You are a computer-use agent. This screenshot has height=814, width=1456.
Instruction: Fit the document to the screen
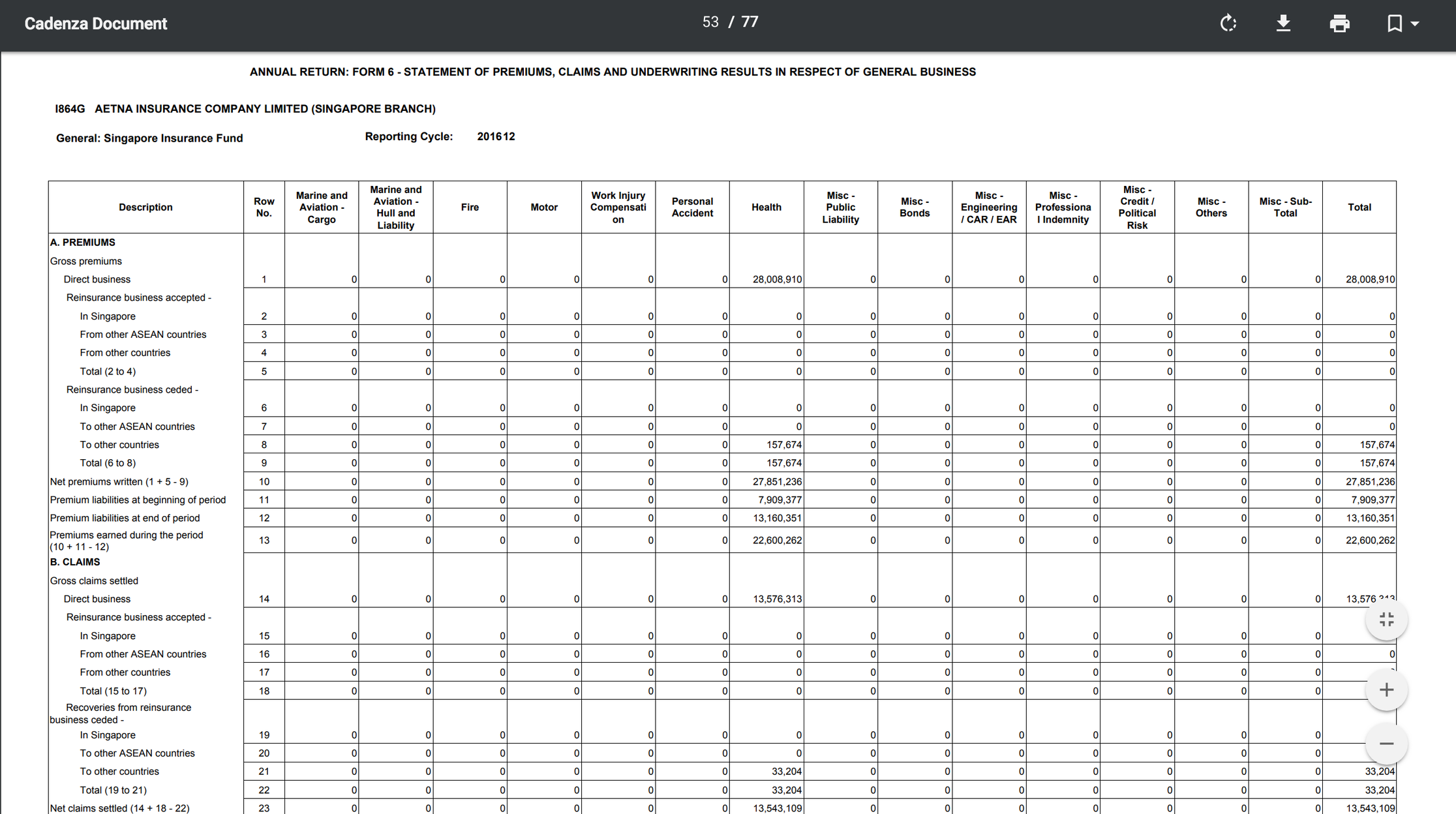tap(1386, 620)
